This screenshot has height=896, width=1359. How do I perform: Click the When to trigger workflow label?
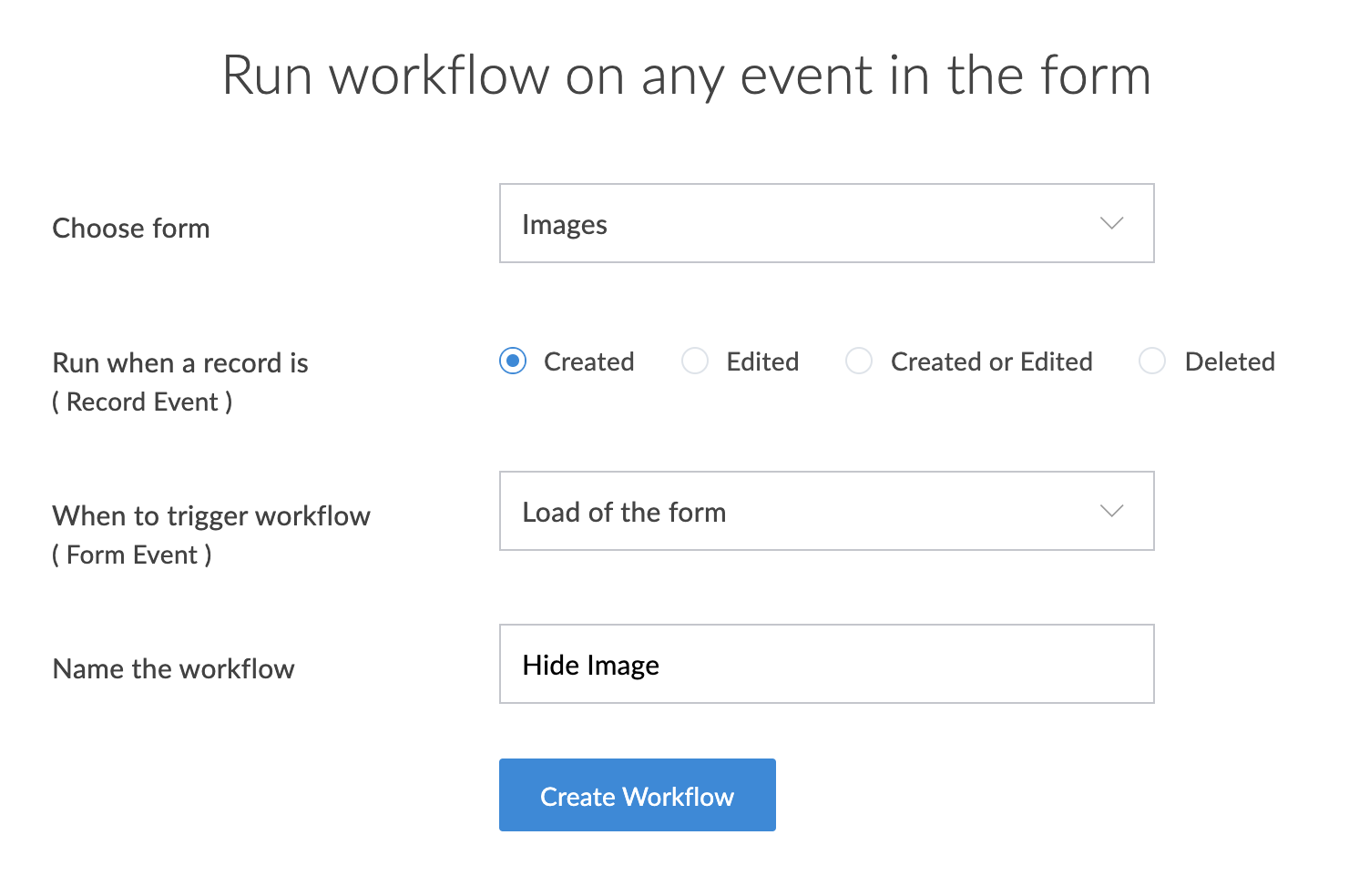pyautogui.click(x=211, y=516)
